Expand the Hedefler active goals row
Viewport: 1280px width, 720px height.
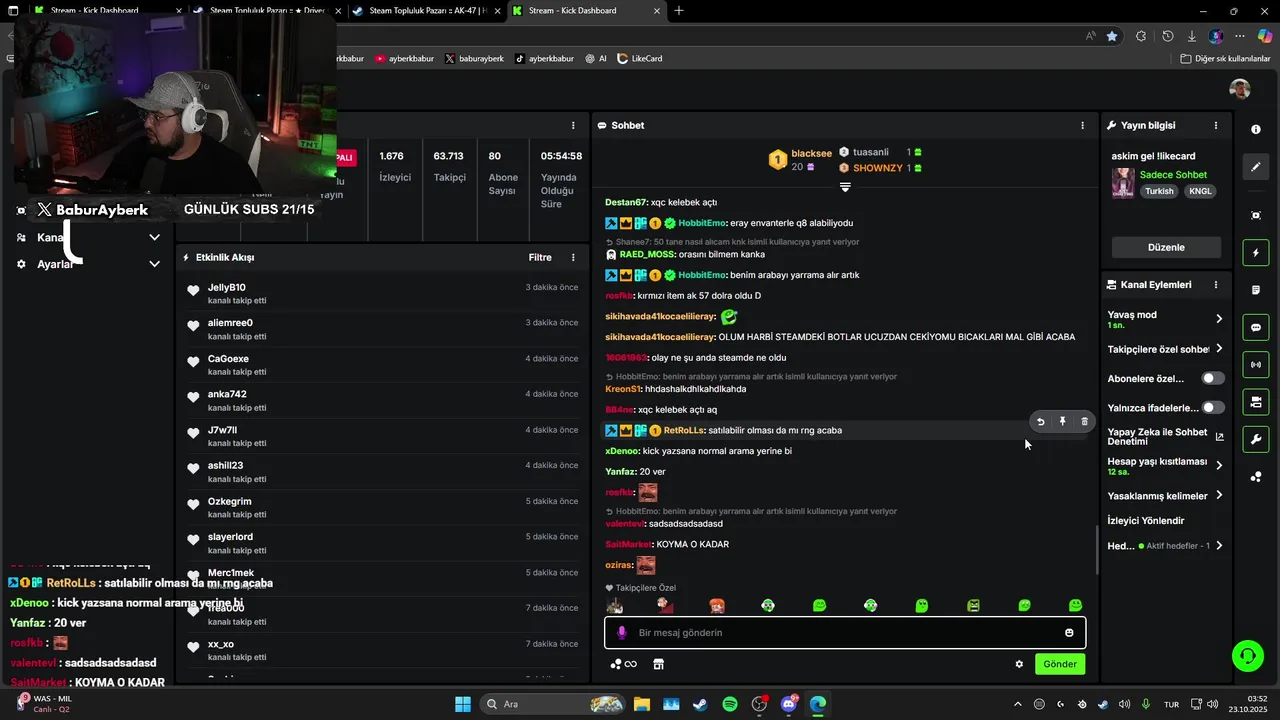[1218, 546]
